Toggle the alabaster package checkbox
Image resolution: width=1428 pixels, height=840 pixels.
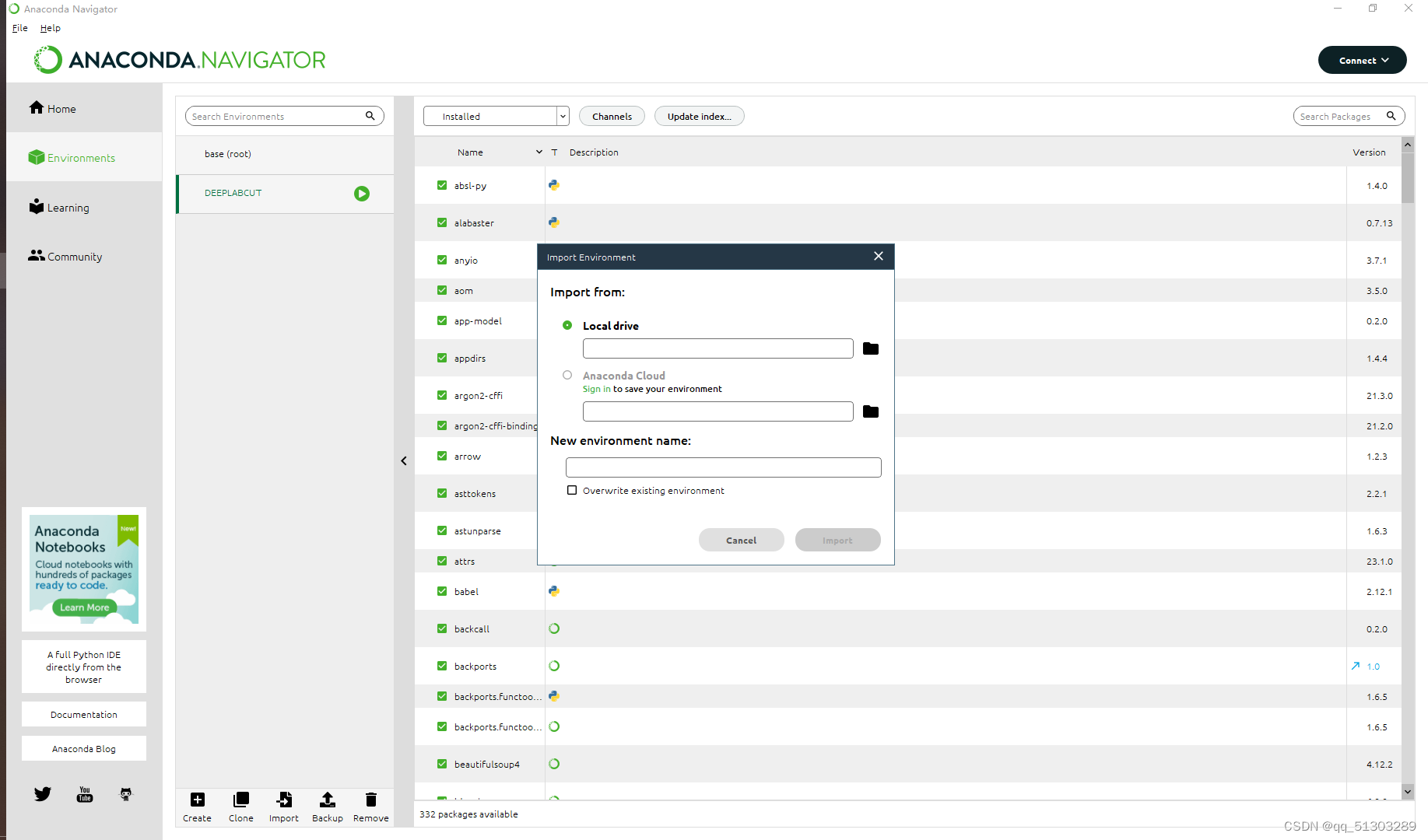(442, 222)
